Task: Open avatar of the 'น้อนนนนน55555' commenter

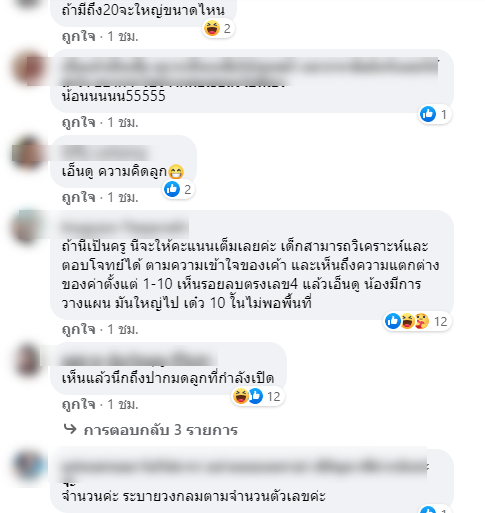Action: click(29, 67)
